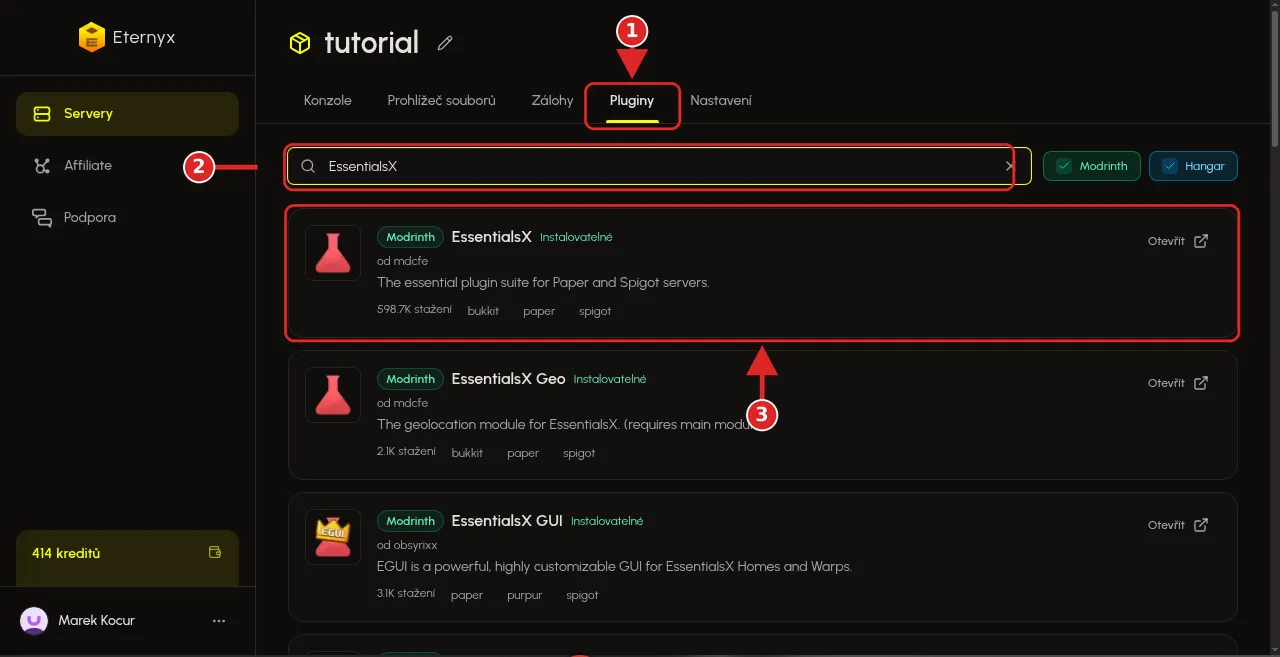Image resolution: width=1280 pixels, height=657 pixels.
Task: Click Modrinth badge on EssentialsX card
Action: pyautogui.click(x=410, y=237)
